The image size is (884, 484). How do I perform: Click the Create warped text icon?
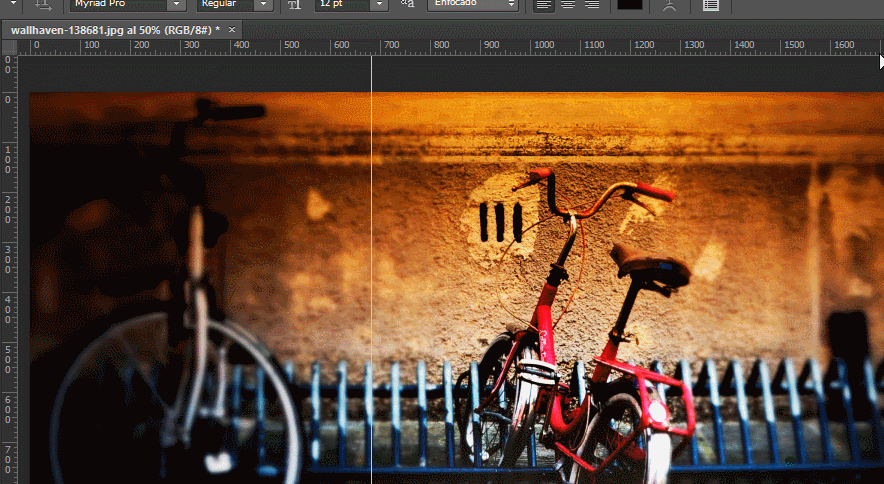[x=670, y=5]
